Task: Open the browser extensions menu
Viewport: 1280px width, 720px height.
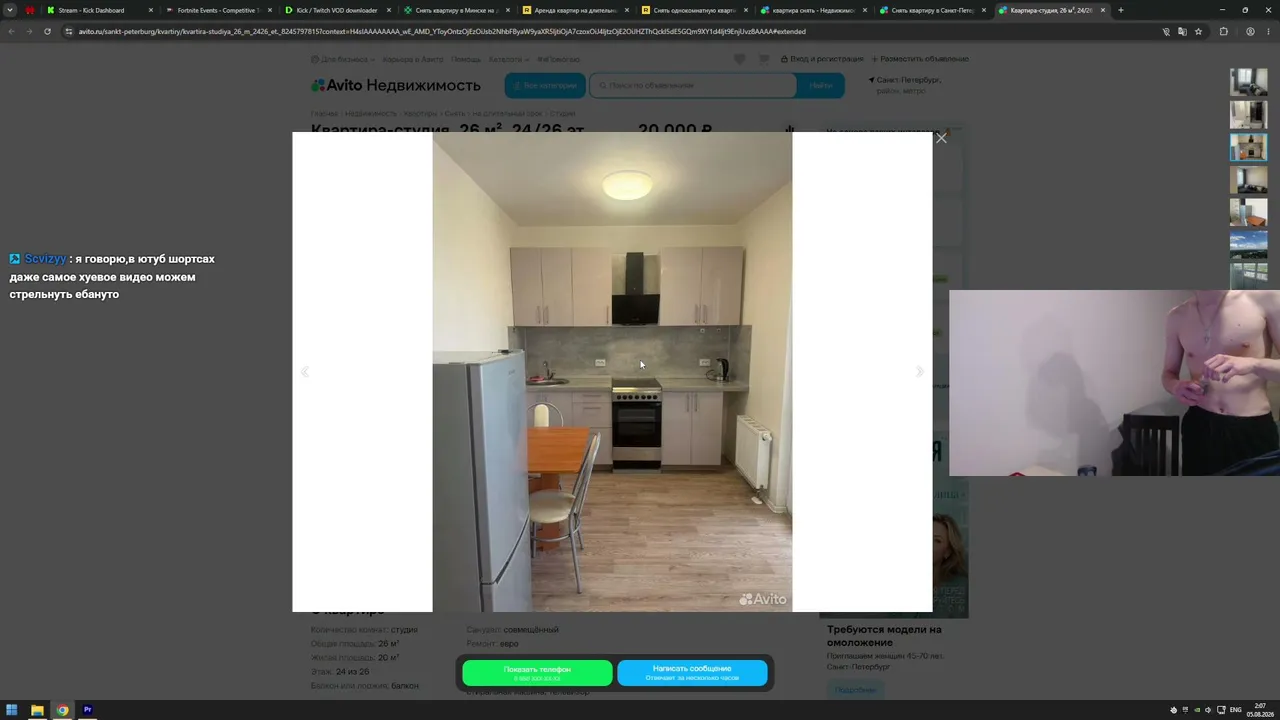Action: (1223, 31)
